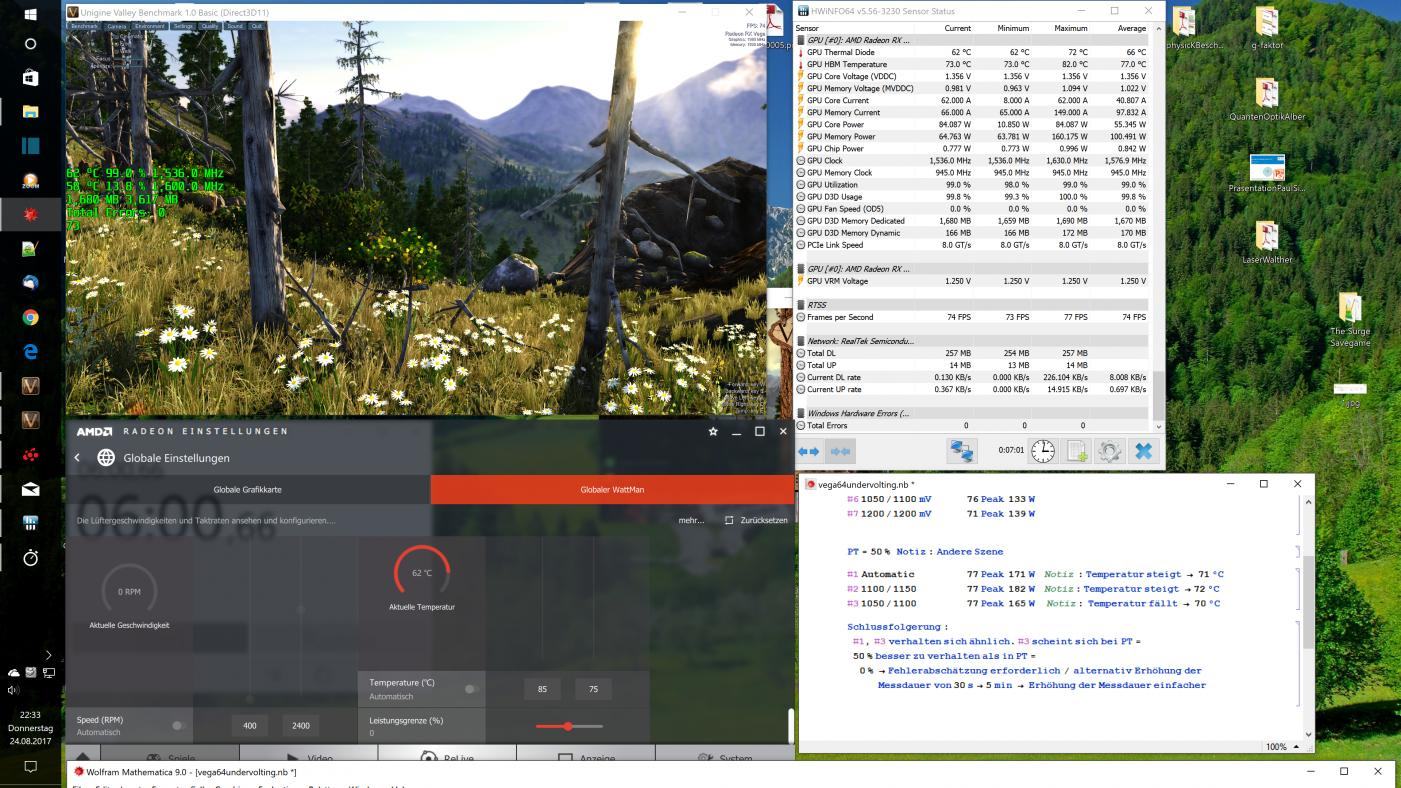Click the expand sensor columns arrows in HWiNFO

point(808,452)
